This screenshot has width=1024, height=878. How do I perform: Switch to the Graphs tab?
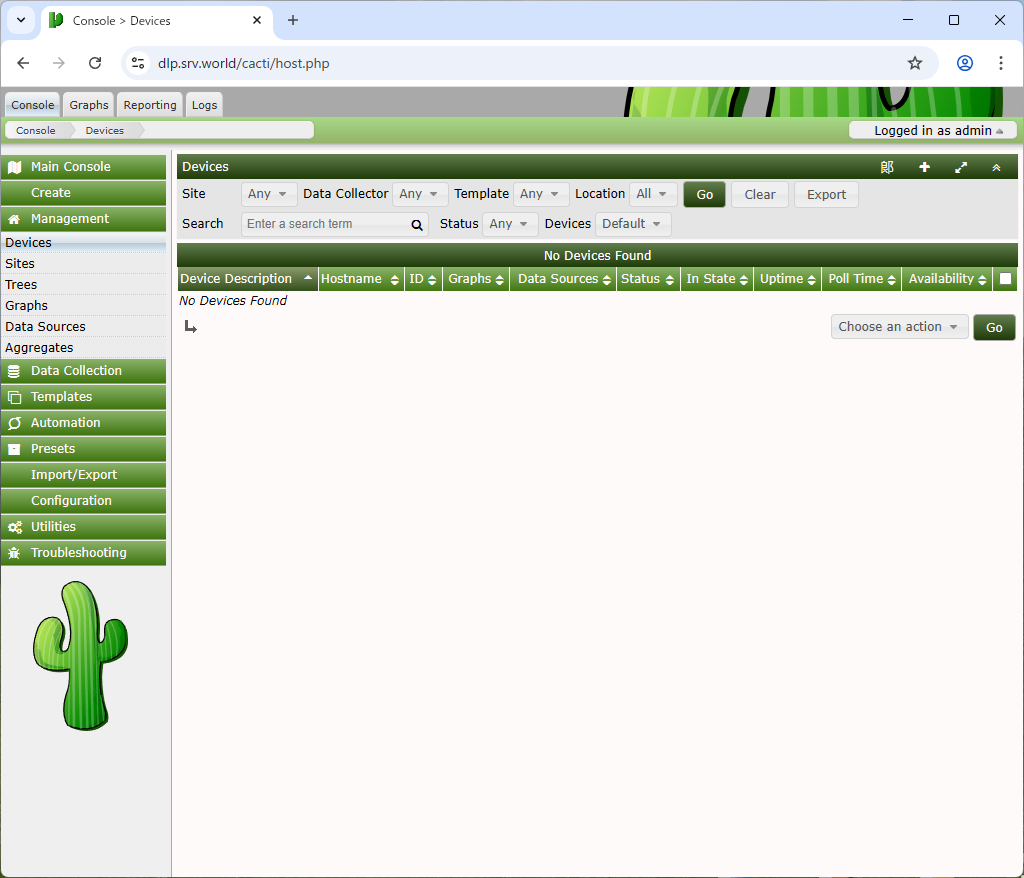(89, 105)
